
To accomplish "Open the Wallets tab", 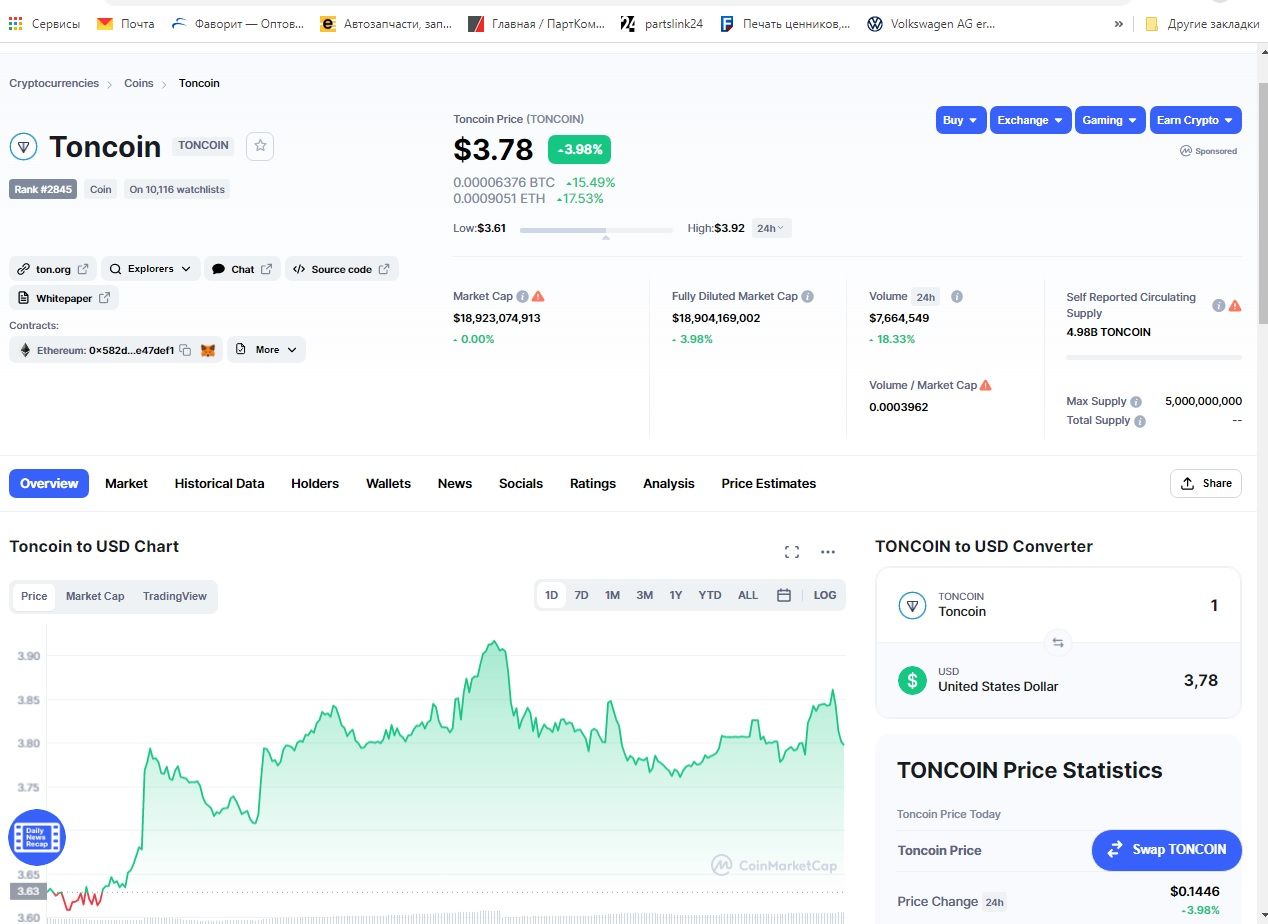I will tap(388, 483).
